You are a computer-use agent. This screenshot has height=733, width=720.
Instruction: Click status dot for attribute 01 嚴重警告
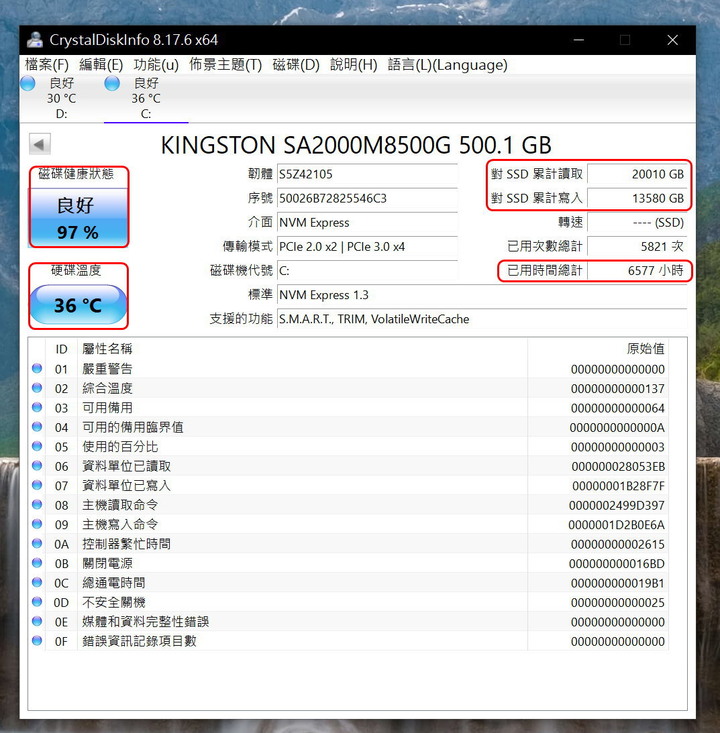click(x=37, y=368)
